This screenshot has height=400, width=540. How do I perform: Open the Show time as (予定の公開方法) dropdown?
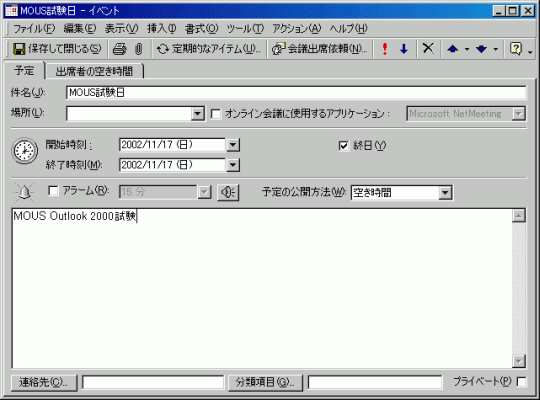445,193
